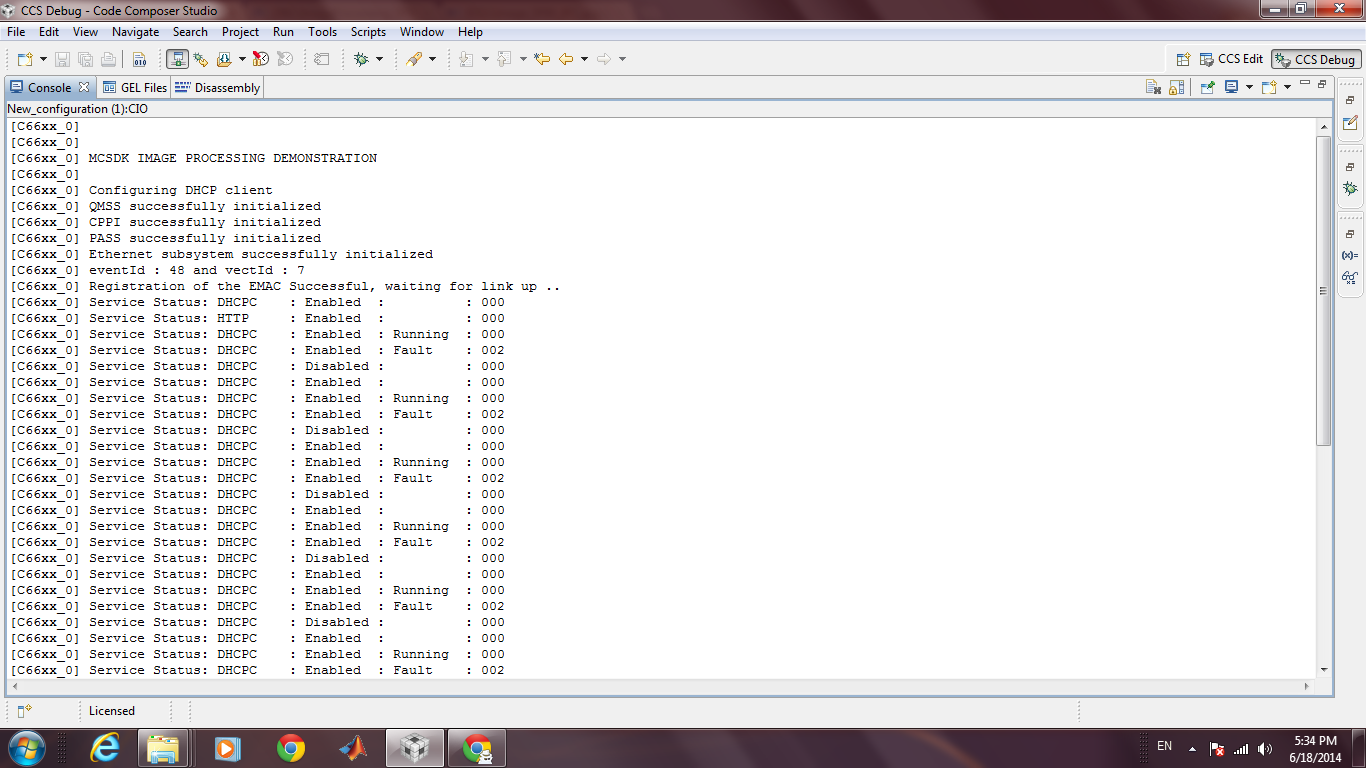1366x768 pixels.
Task: Click the Display Selected Console icon
Action: tap(1232, 87)
